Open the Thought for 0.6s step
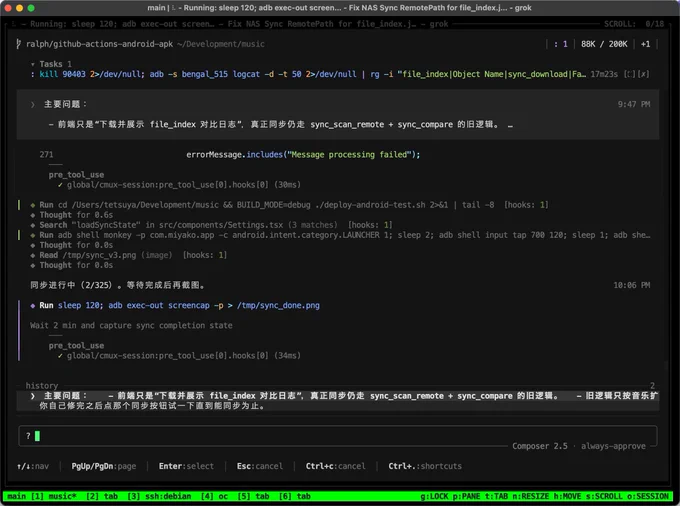Viewport: 680px width, 506px height. (x=72, y=215)
